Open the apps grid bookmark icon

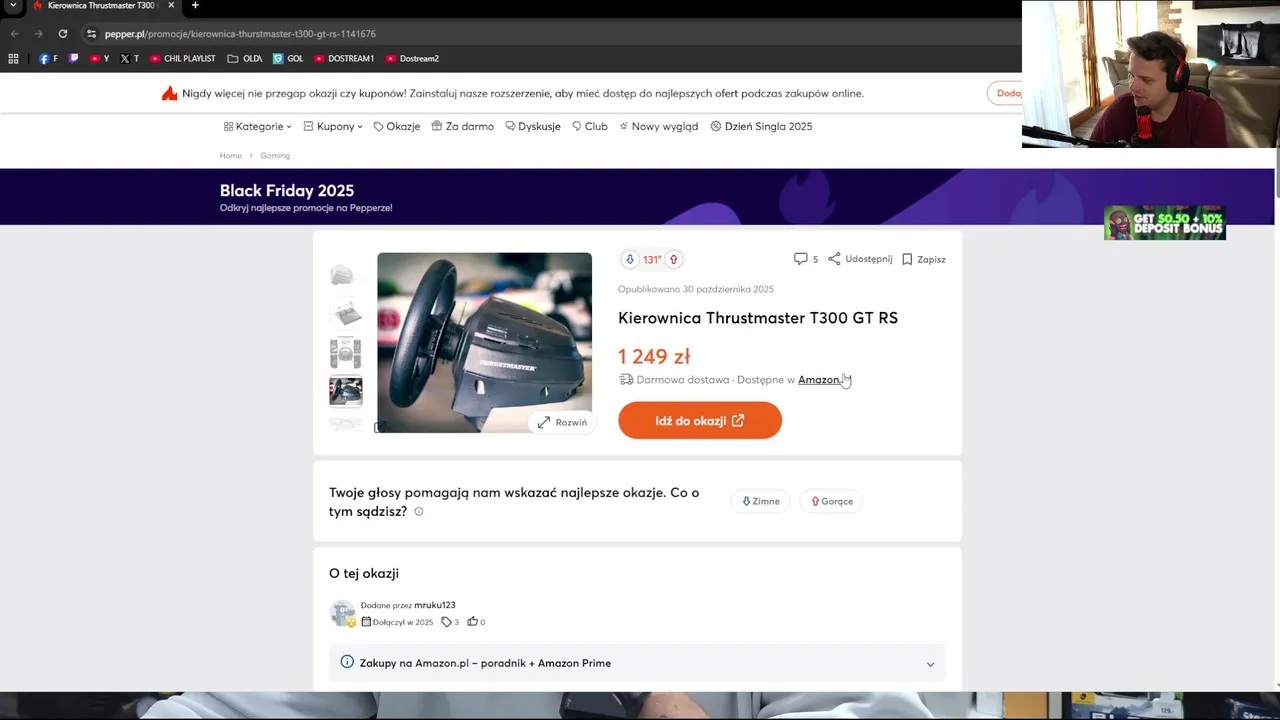(13, 59)
